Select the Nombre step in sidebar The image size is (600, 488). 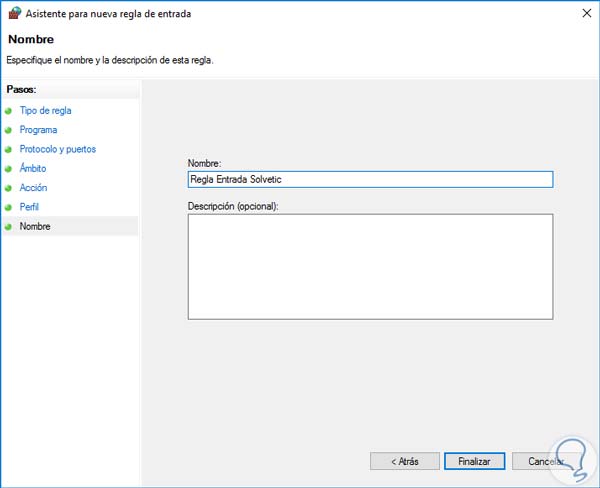(35, 227)
